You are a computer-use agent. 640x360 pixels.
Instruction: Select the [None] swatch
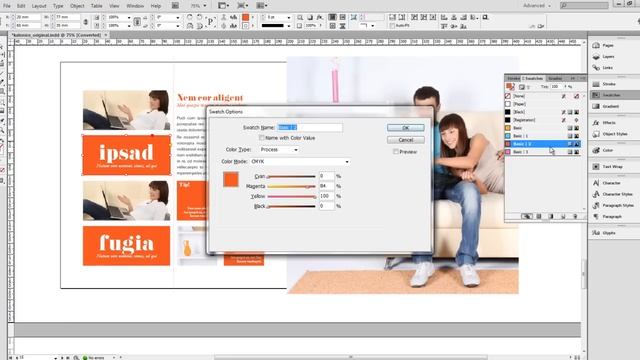pos(542,96)
